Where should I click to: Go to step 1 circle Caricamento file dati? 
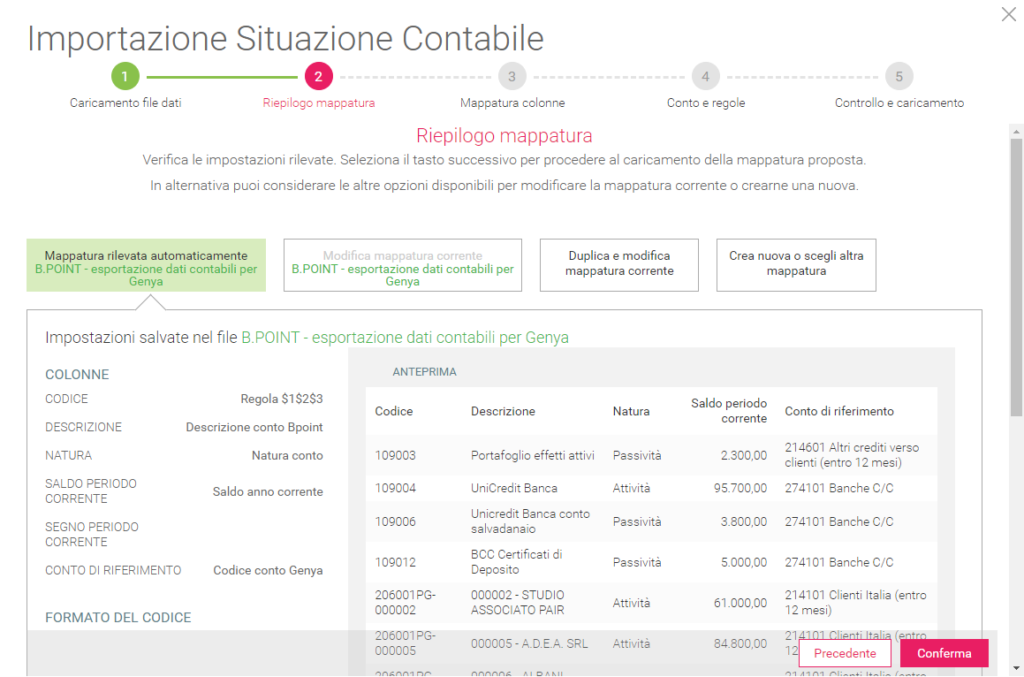click(125, 76)
